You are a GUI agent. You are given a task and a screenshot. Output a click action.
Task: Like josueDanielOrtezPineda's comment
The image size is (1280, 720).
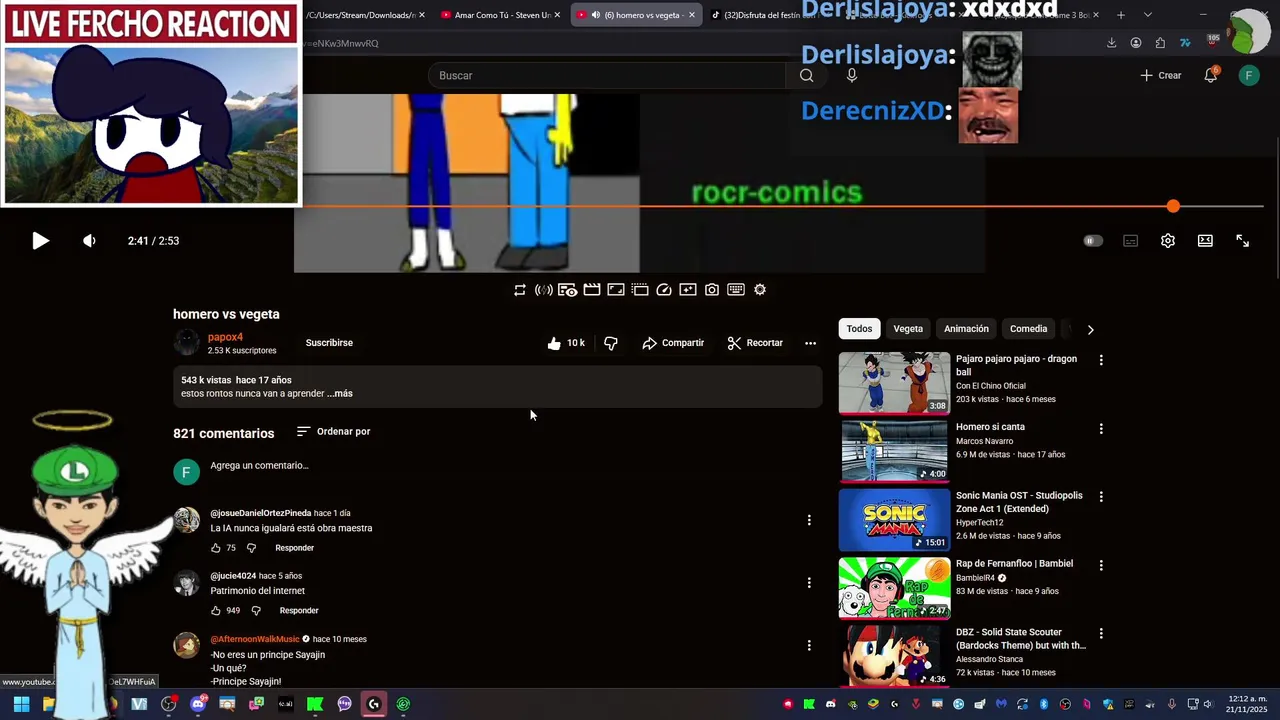click(215, 548)
